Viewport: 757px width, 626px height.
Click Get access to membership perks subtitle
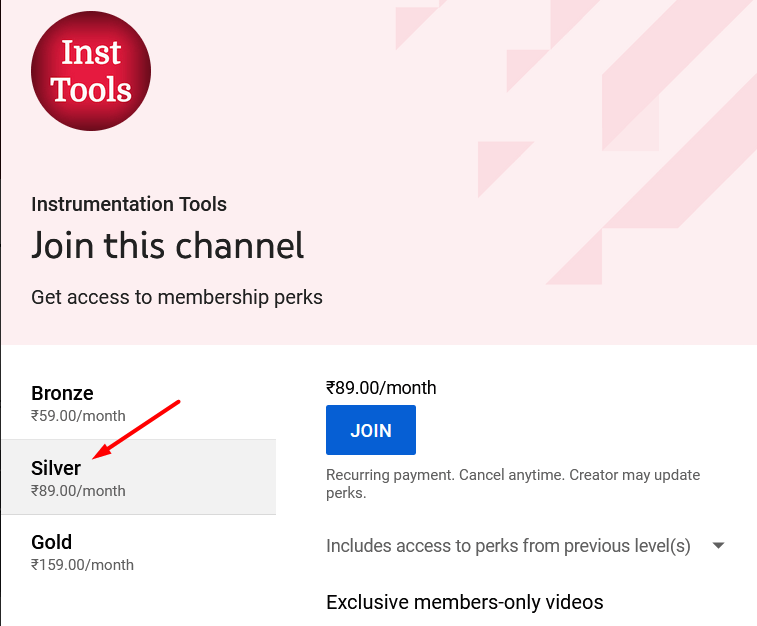coord(177,297)
